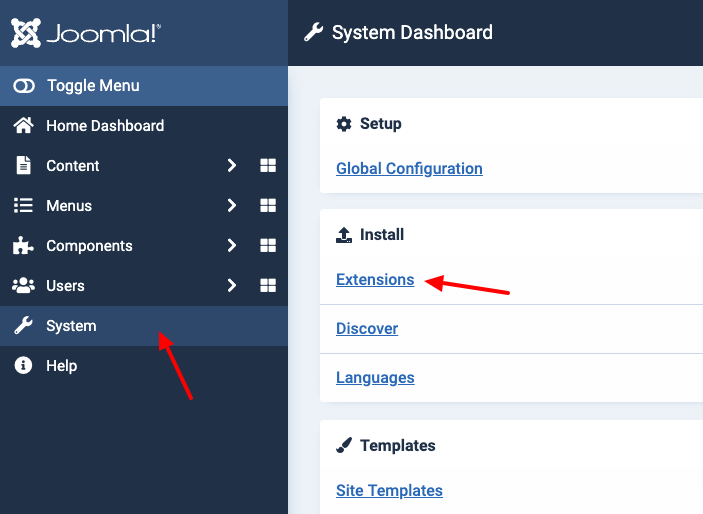
Task: Click the Install upload icon
Action: [x=344, y=235]
